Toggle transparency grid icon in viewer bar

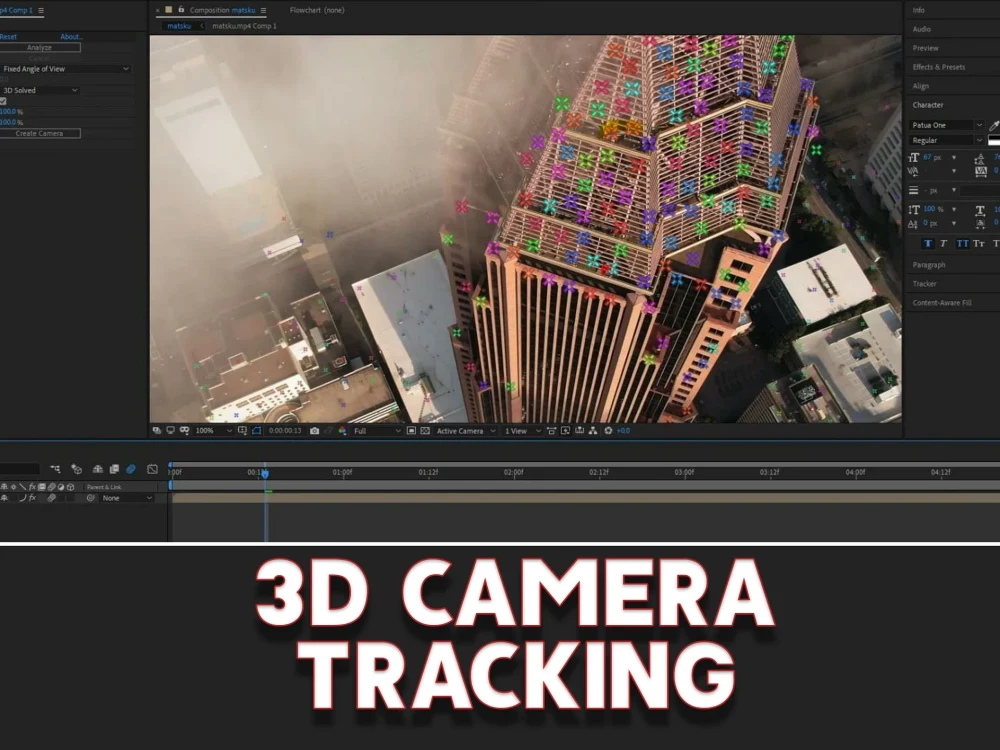click(425, 431)
